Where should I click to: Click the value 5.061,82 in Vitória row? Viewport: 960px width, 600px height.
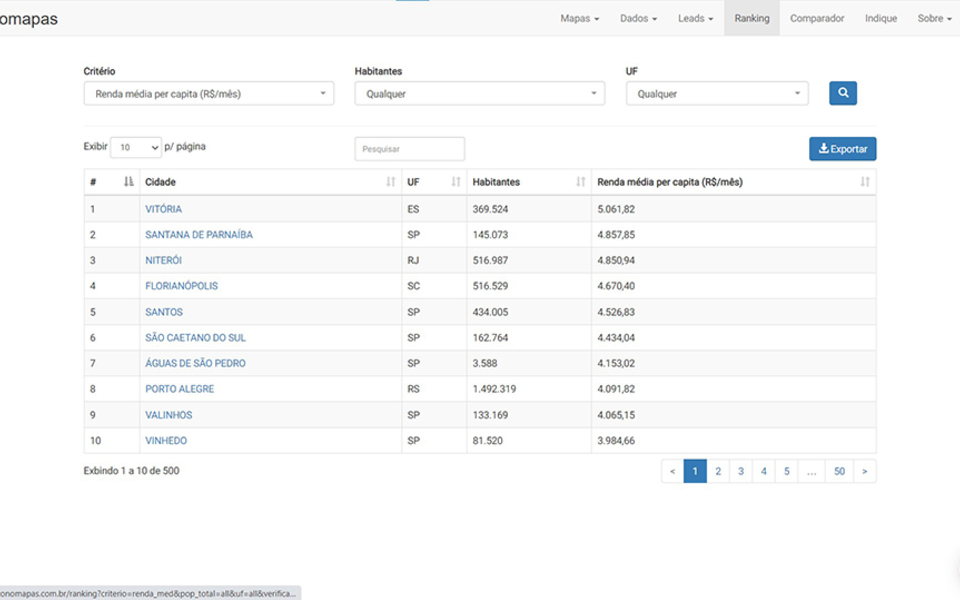tap(616, 209)
